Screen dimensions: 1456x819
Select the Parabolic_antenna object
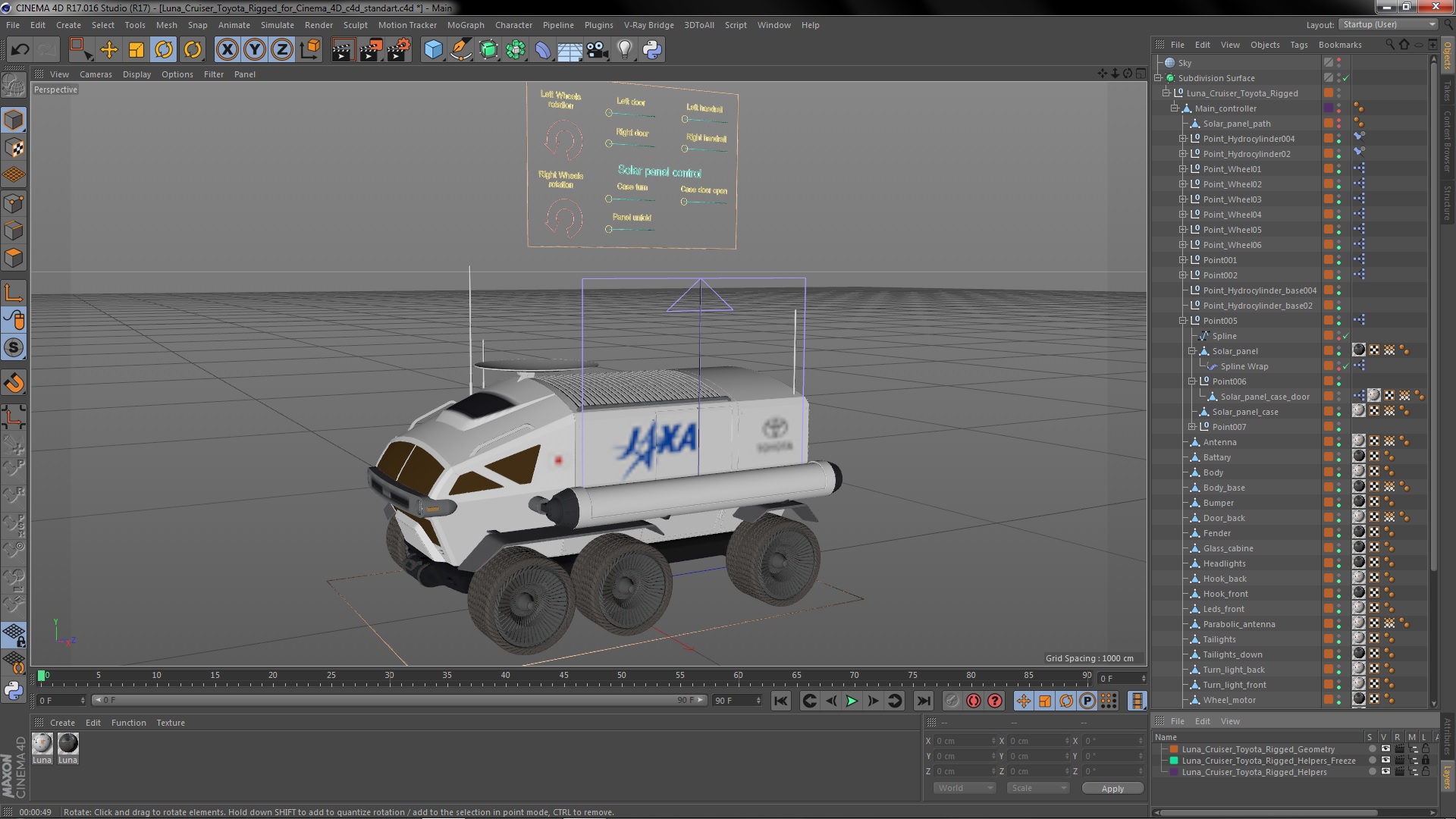point(1239,624)
